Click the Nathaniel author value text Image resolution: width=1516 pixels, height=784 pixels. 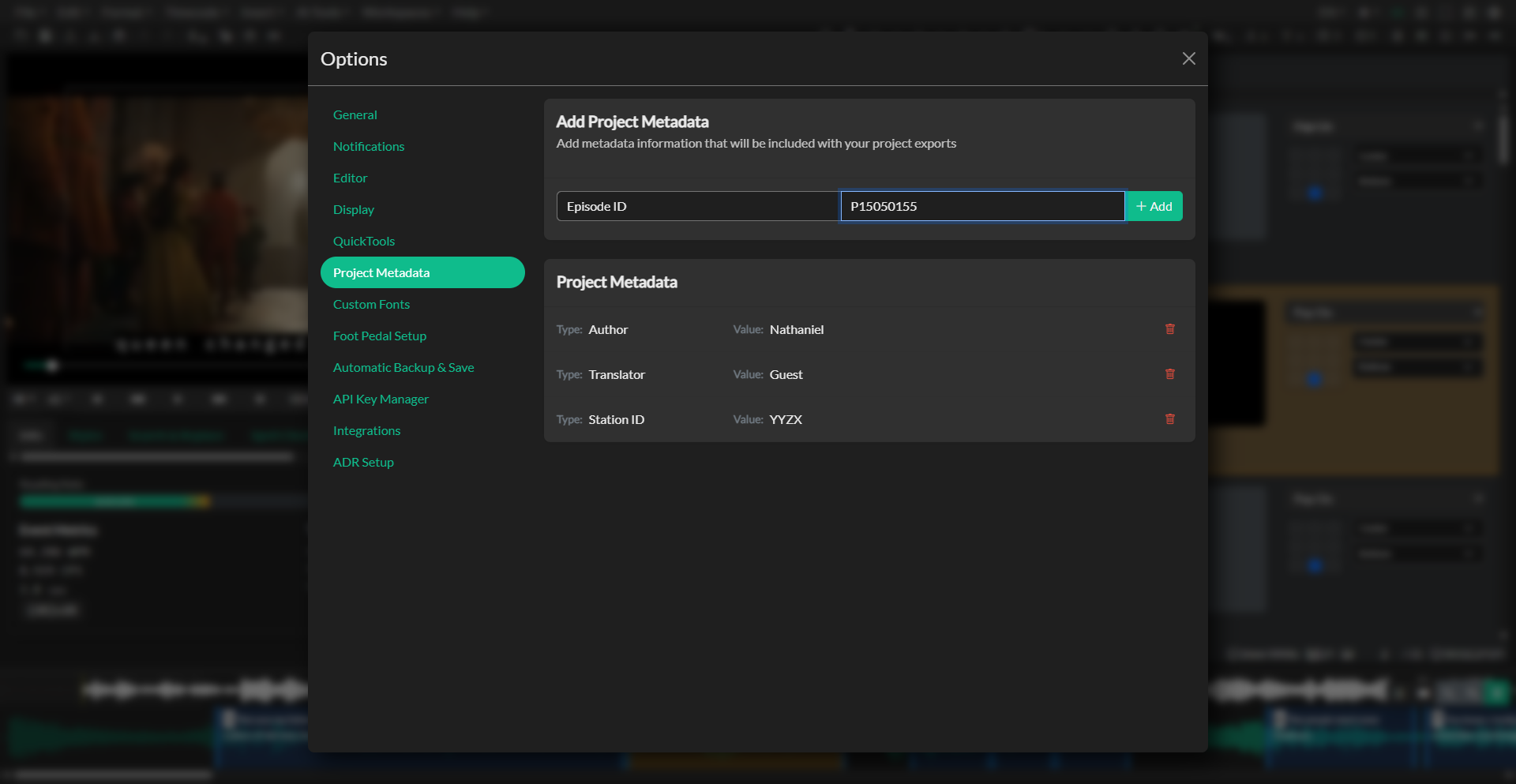(x=796, y=330)
